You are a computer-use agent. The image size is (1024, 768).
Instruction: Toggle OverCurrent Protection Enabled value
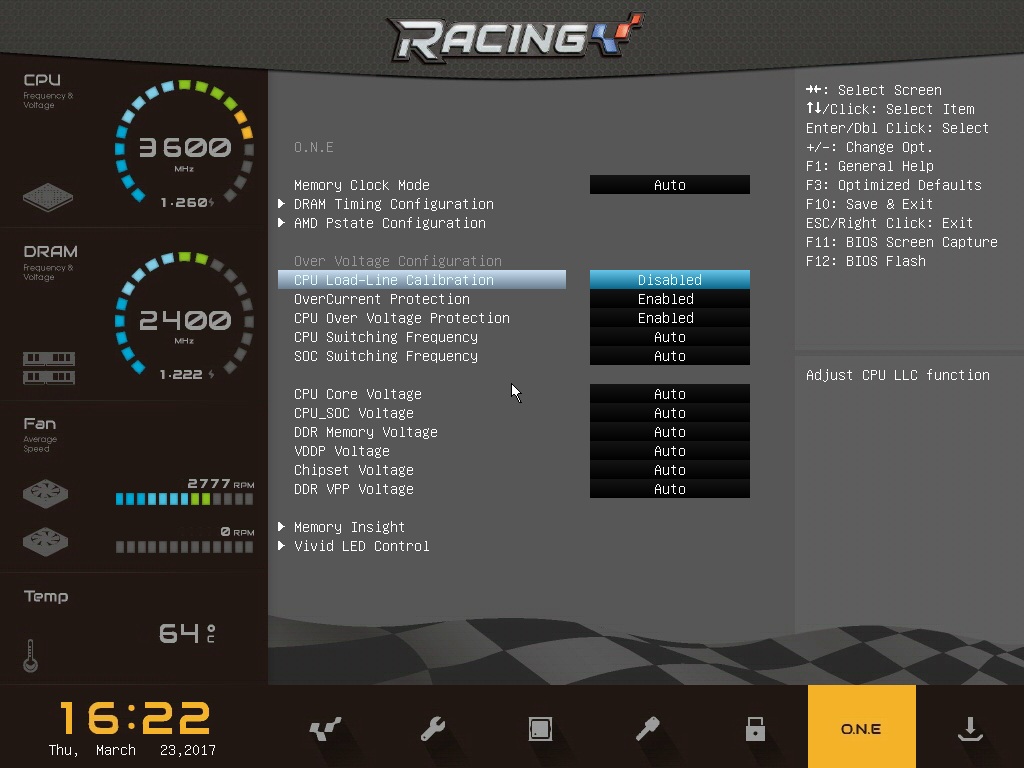[x=669, y=298]
